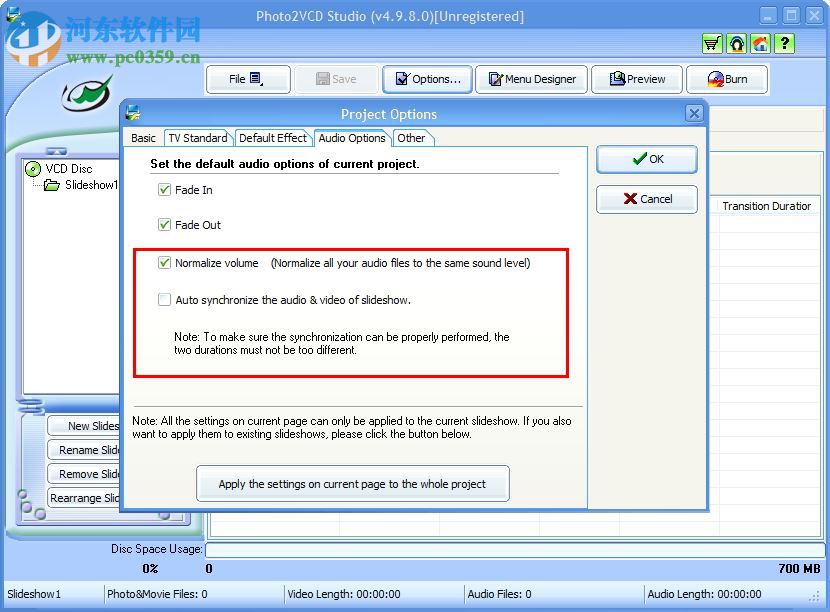Click the 'Slideshow1' status bar entry

pos(34,595)
